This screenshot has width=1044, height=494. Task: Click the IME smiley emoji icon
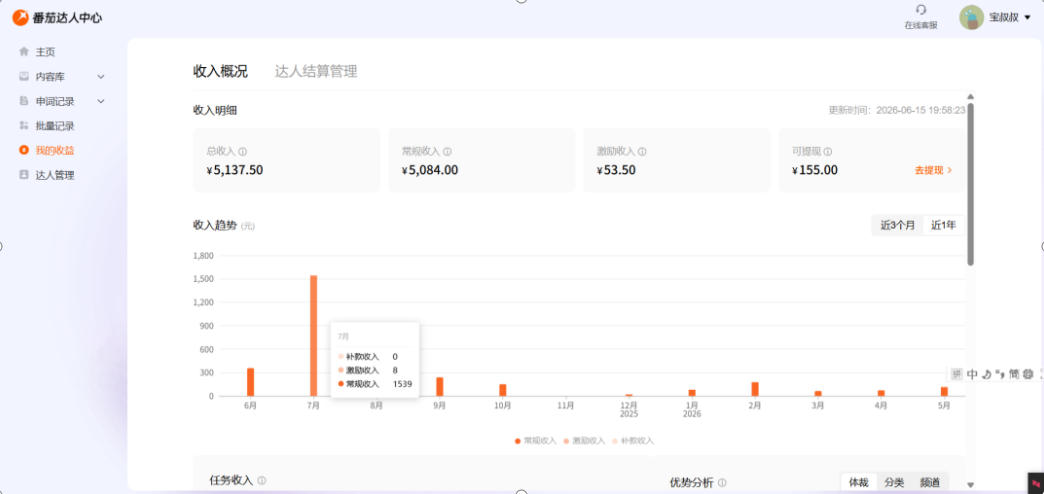pyautogui.click(x=1028, y=374)
